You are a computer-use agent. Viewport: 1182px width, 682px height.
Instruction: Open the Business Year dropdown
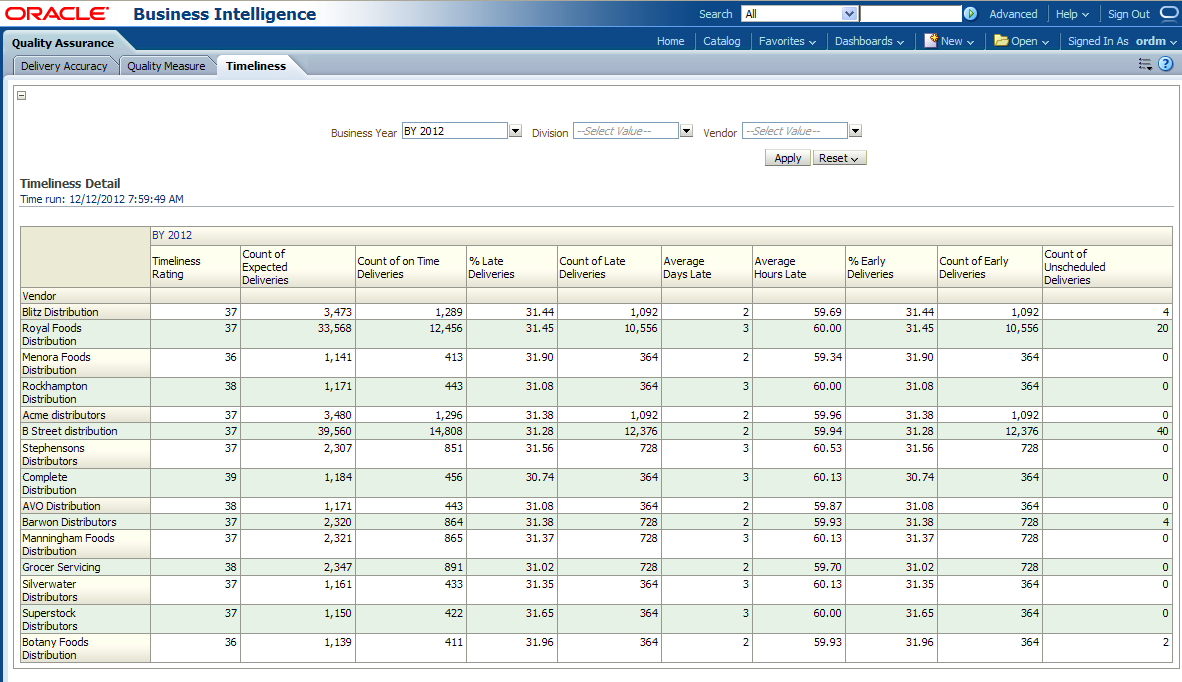pyautogui.click(x=515, y=131)
